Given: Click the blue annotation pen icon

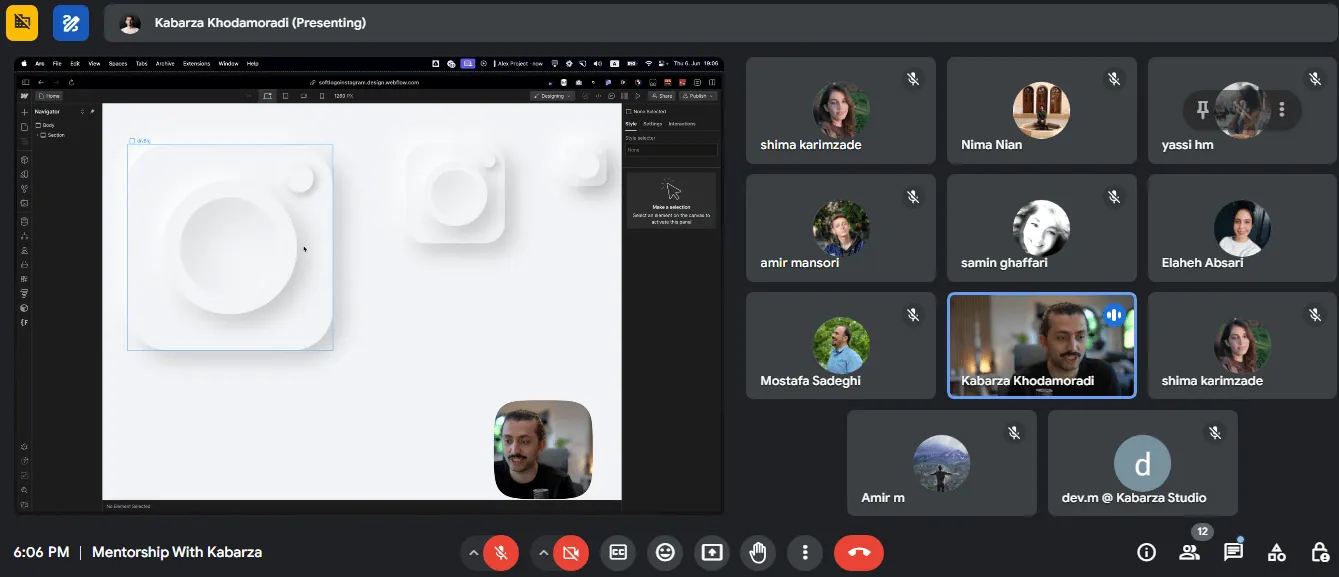Looking at the screenshot, I should click(x=71, y=22).
